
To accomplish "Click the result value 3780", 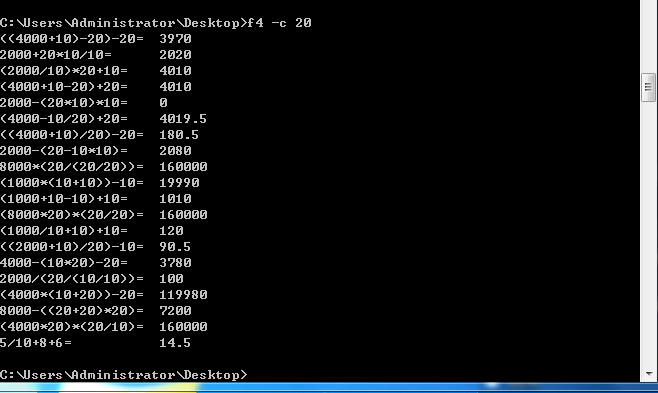I will pyautogui.click(x=175, y=263).
